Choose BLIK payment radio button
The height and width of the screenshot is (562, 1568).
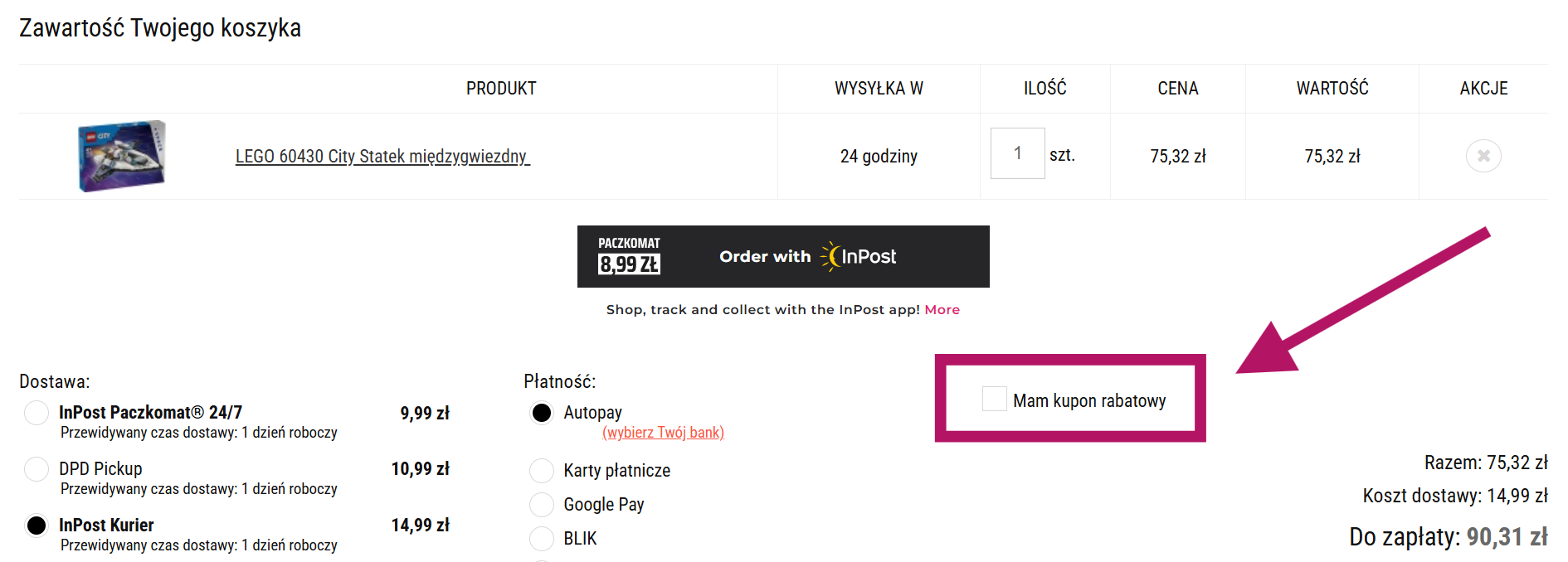coord(542,539)
